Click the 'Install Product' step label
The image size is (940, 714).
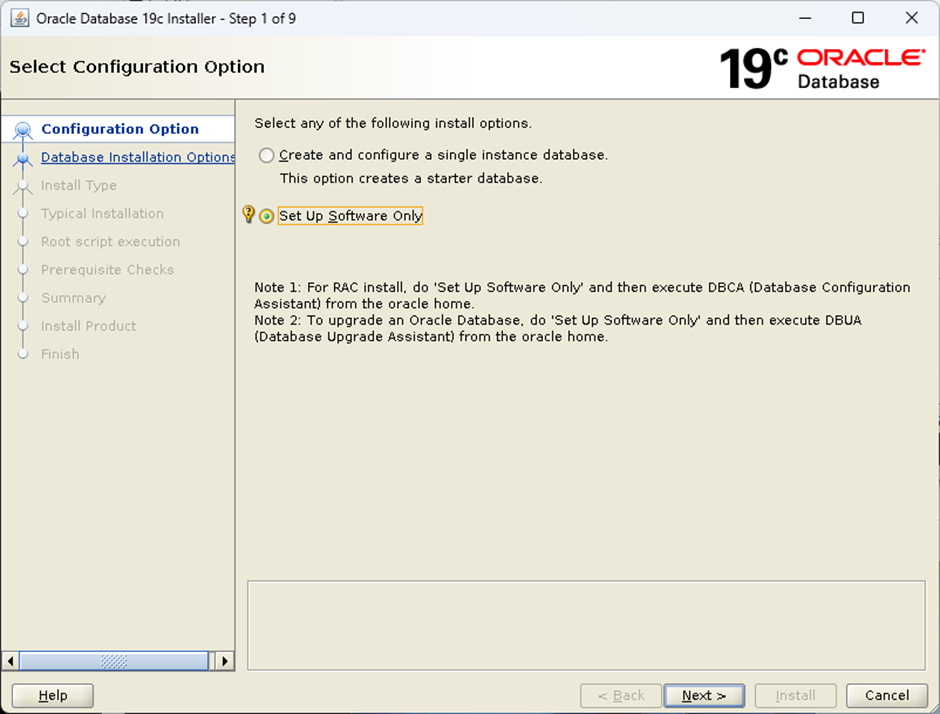[x=88, y=326]
